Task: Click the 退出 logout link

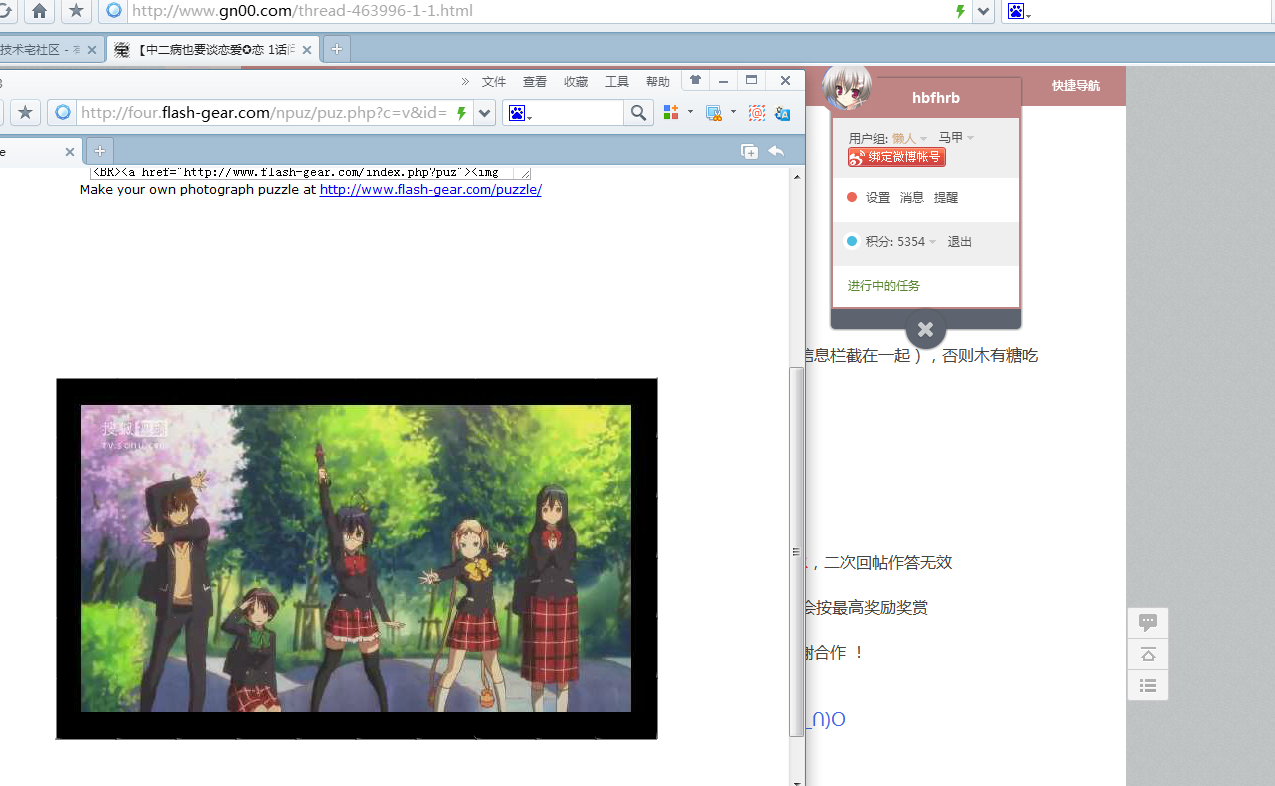Action: pos(960,242)
